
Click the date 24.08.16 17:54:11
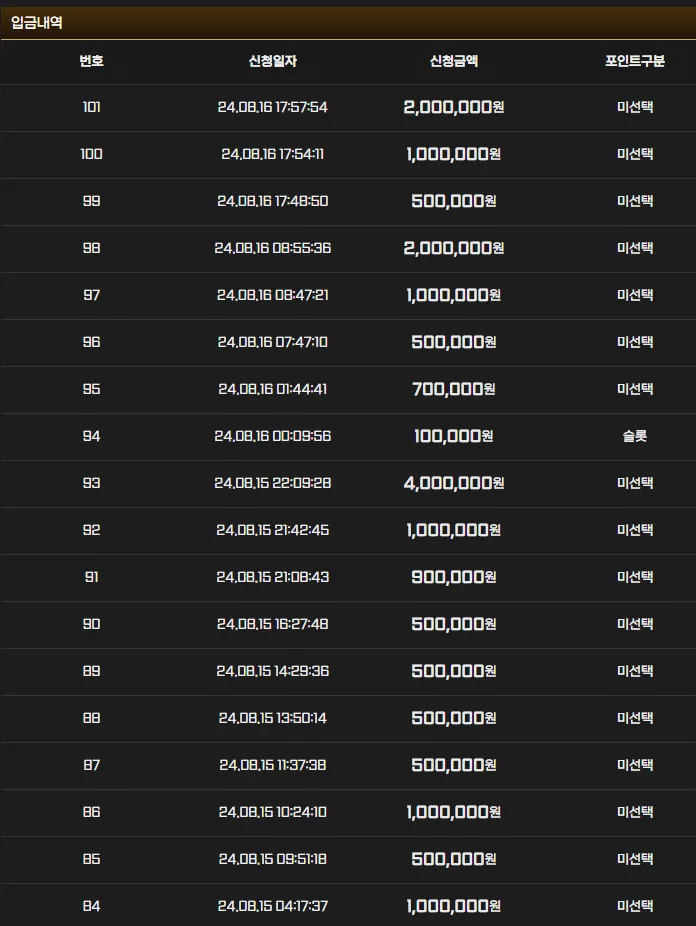tap(272, 154)
